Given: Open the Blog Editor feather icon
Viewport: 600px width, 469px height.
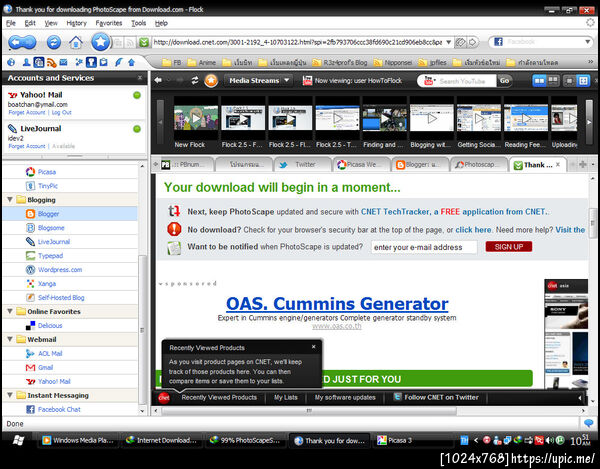Looking at the screenshot, I should pyautogui.click(x=118, y=62).
